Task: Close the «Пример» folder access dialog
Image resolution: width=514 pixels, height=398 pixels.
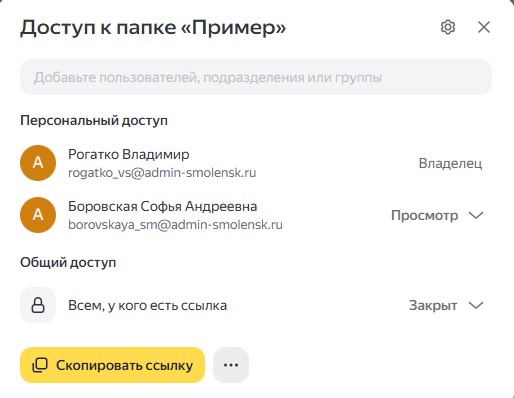Action: click(x=484, y=27)
